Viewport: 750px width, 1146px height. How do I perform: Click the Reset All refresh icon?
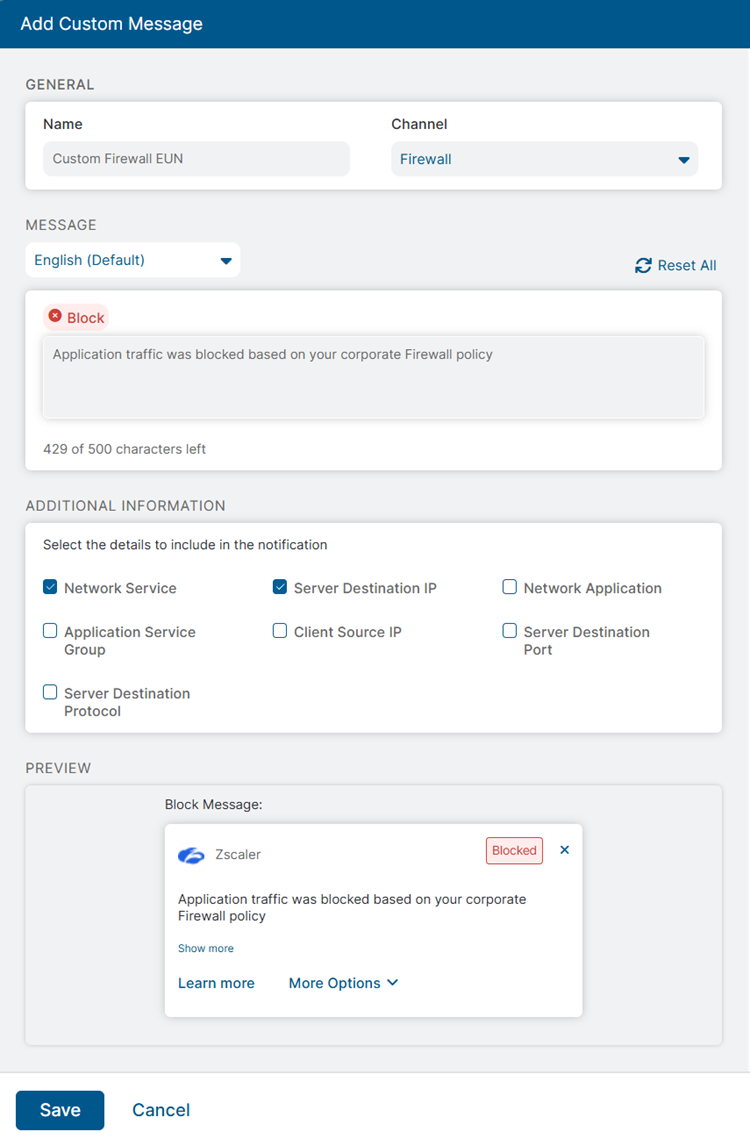click(643, 266)
